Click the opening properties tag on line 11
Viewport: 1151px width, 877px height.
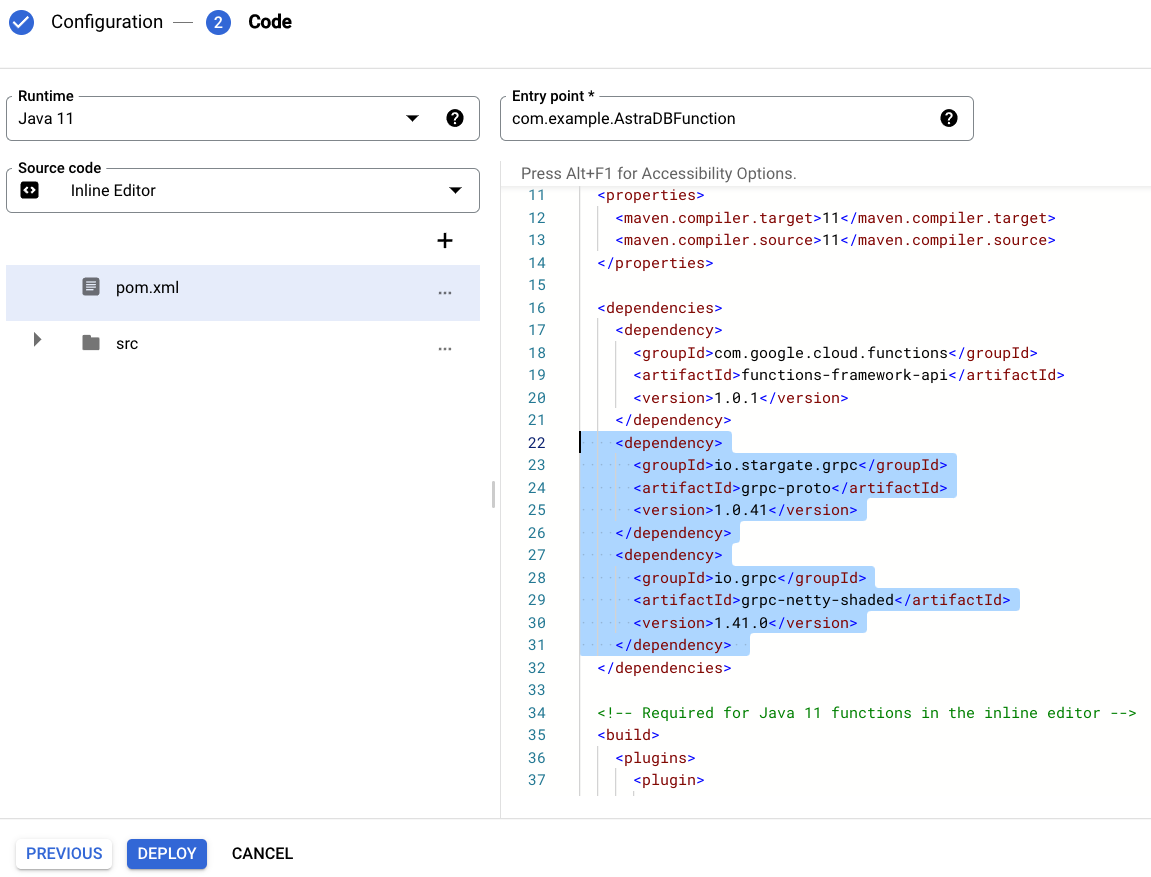pyautogui.click(x=651, y=195)
